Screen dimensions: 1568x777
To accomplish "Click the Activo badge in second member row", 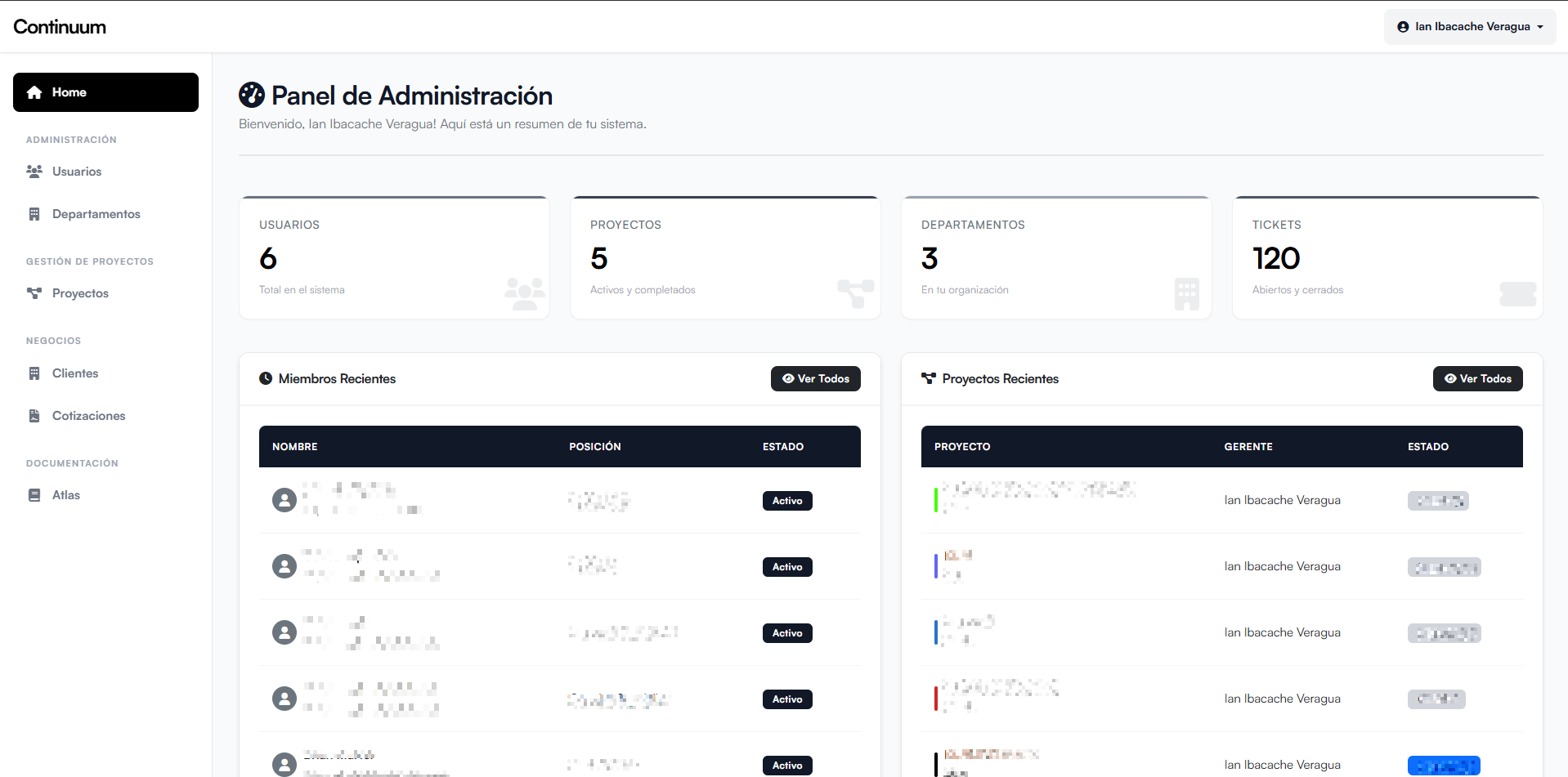I will tap(787, 567).
